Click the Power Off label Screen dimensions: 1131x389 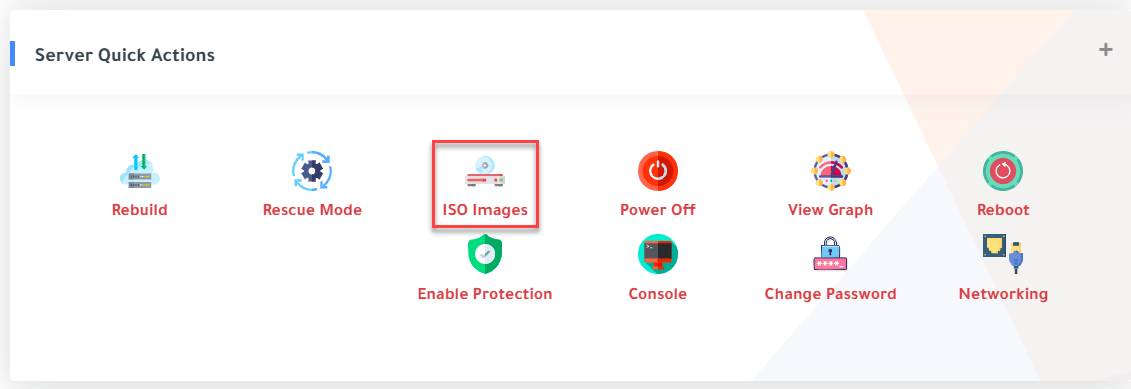(658, 210)
